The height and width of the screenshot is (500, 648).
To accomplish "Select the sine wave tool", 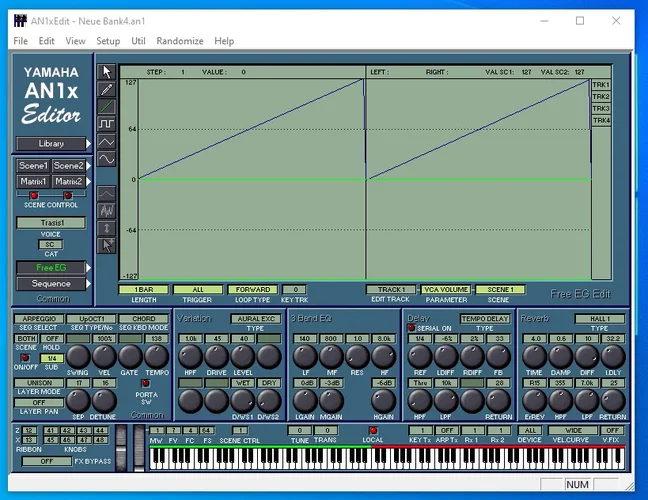I will [106, 159].
